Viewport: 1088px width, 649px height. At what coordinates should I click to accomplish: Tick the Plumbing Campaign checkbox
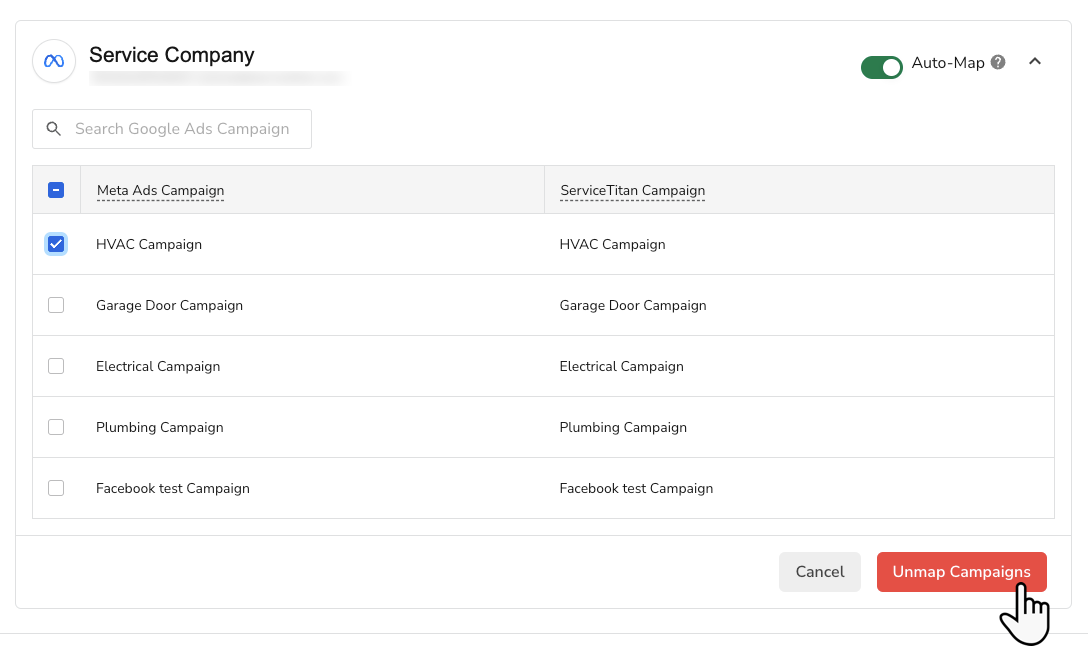(x=56, y=427)
